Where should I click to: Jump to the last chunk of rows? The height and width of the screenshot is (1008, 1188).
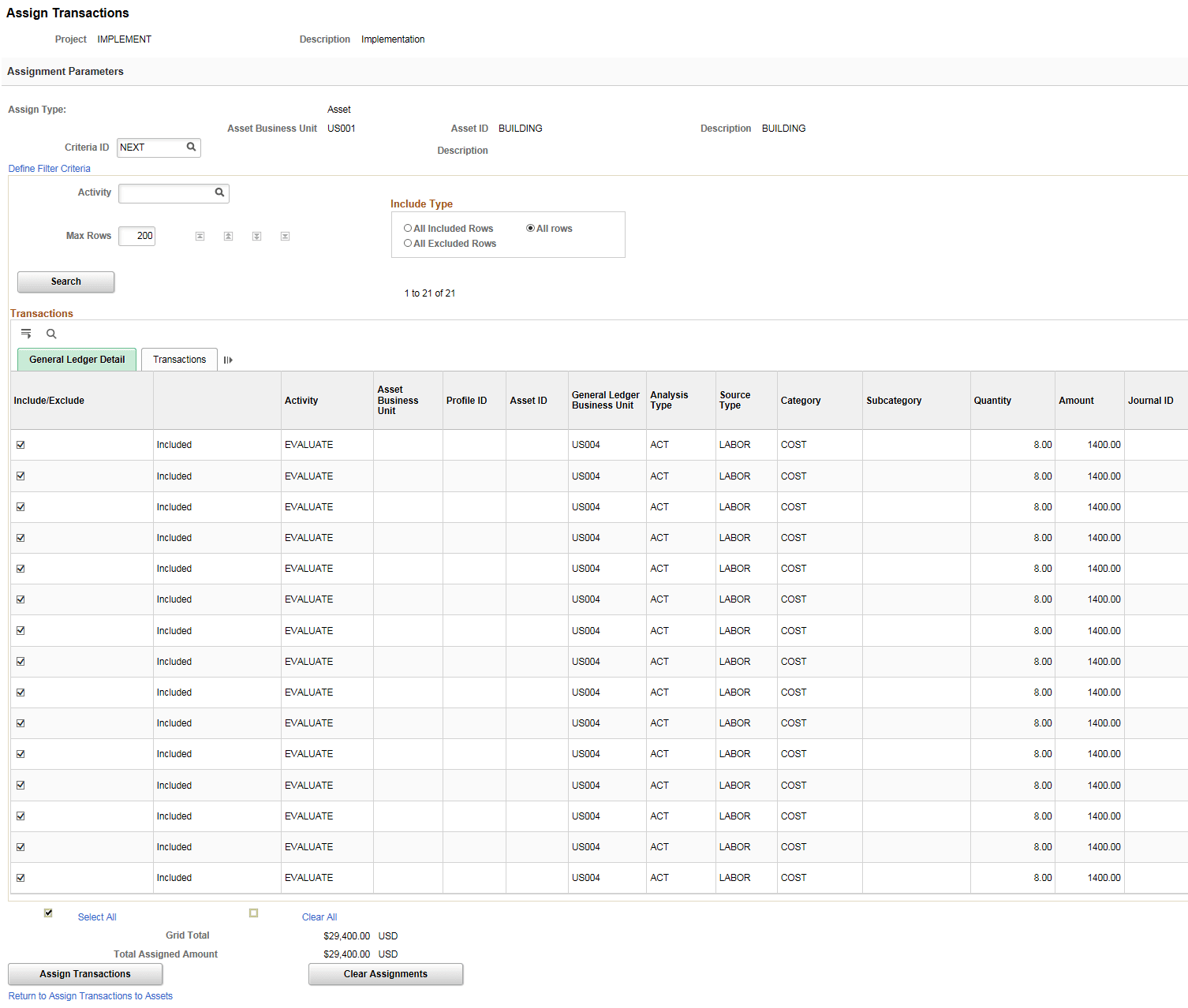tap(285, 235)
